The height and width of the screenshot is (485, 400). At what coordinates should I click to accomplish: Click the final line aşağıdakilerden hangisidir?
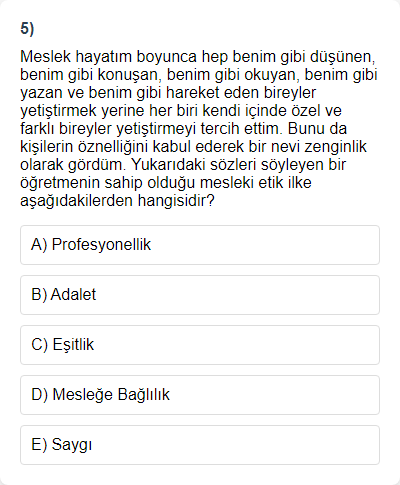117,201
